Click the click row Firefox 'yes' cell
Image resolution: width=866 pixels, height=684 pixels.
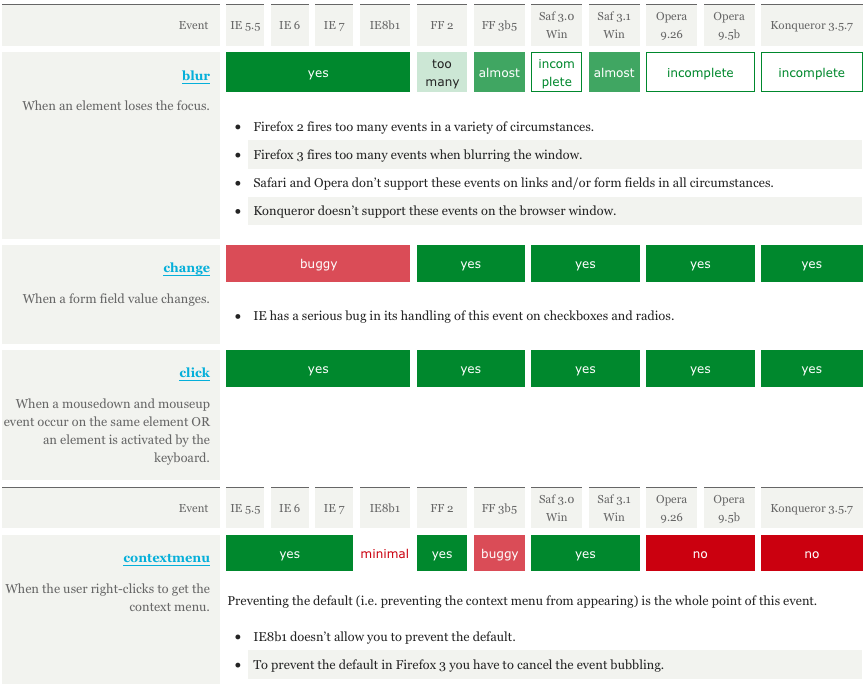point(471,369)
